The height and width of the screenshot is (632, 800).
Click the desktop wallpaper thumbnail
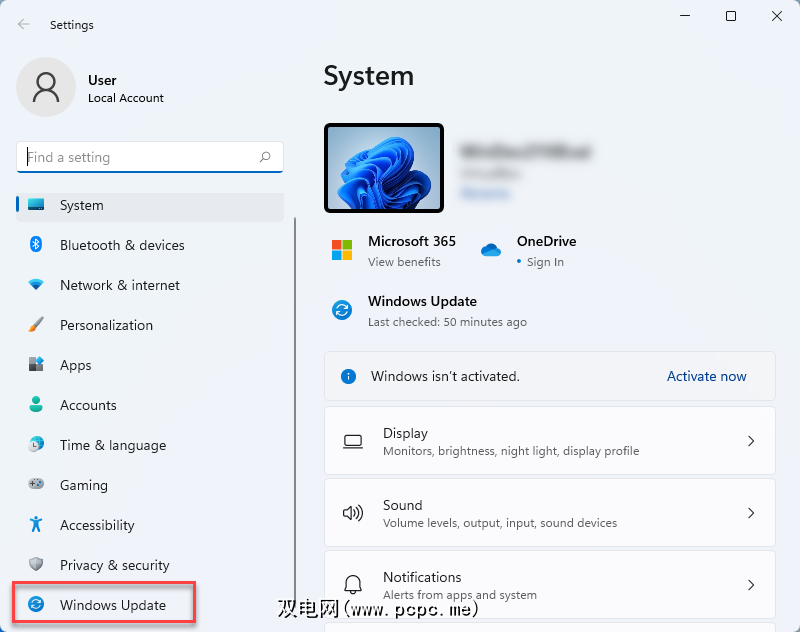(384, 168)
